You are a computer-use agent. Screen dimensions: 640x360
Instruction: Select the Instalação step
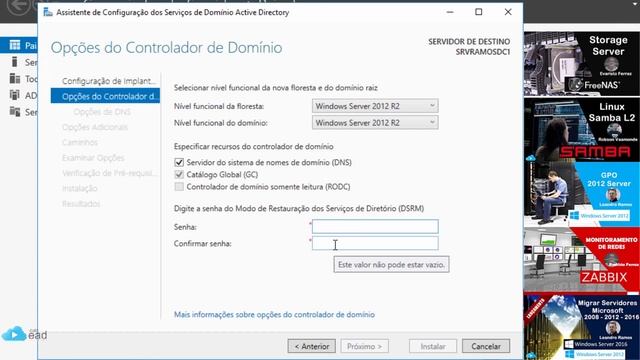click(80, 188)
